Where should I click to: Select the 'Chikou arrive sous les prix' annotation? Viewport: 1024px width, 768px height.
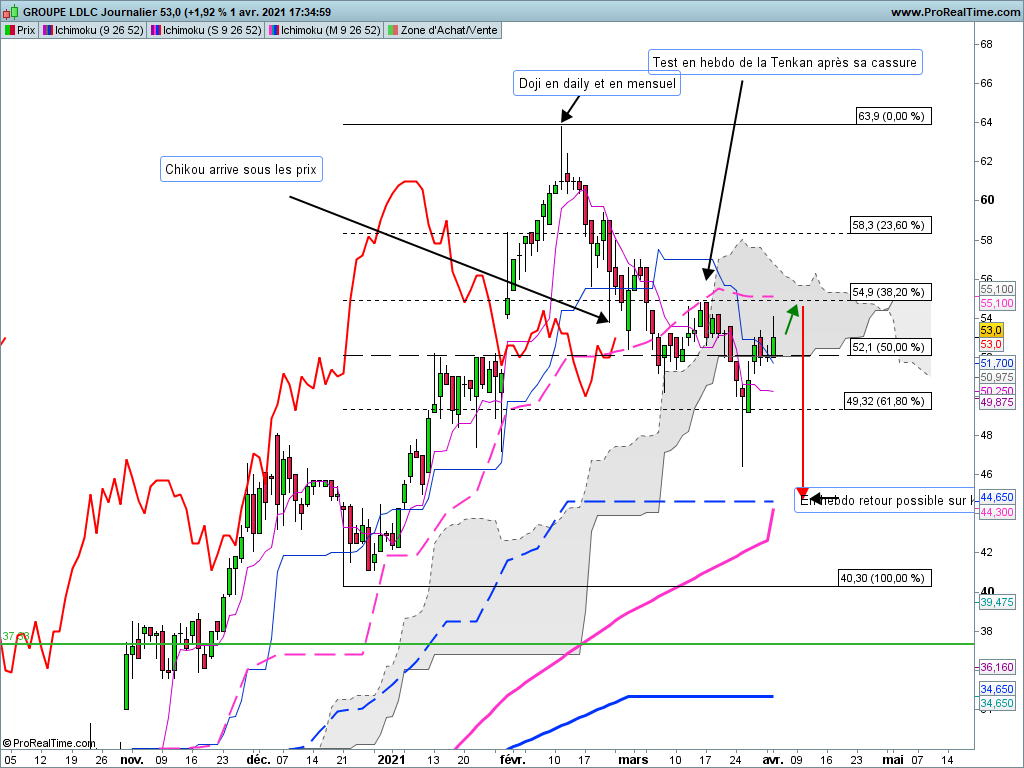[x=241, y=169]
